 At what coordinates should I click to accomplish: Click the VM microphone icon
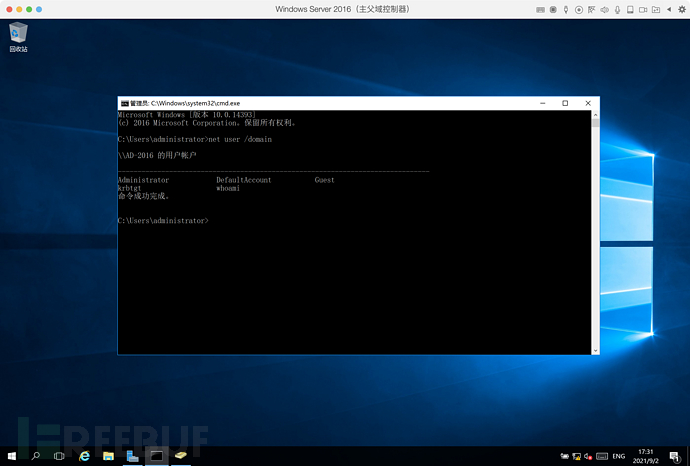(x=617, y=10)
